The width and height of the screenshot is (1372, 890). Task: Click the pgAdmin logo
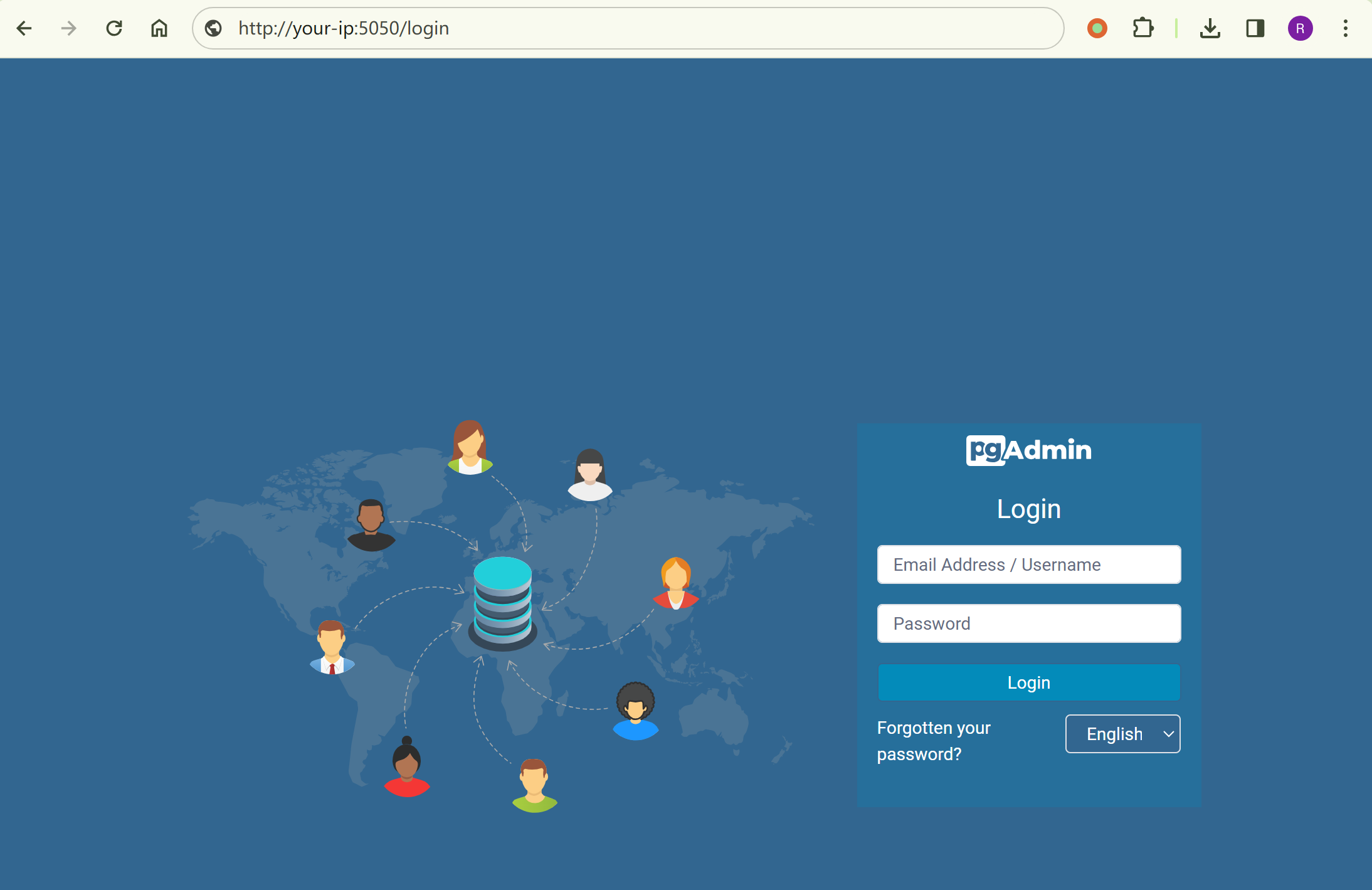pos(1028,450)
